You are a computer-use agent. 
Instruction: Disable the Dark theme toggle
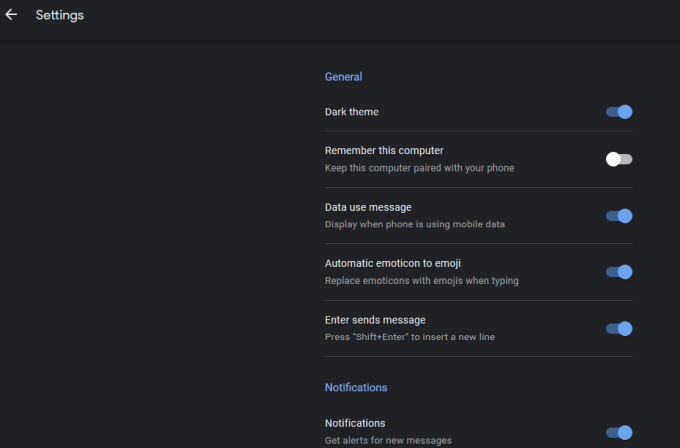click(619, 112)
